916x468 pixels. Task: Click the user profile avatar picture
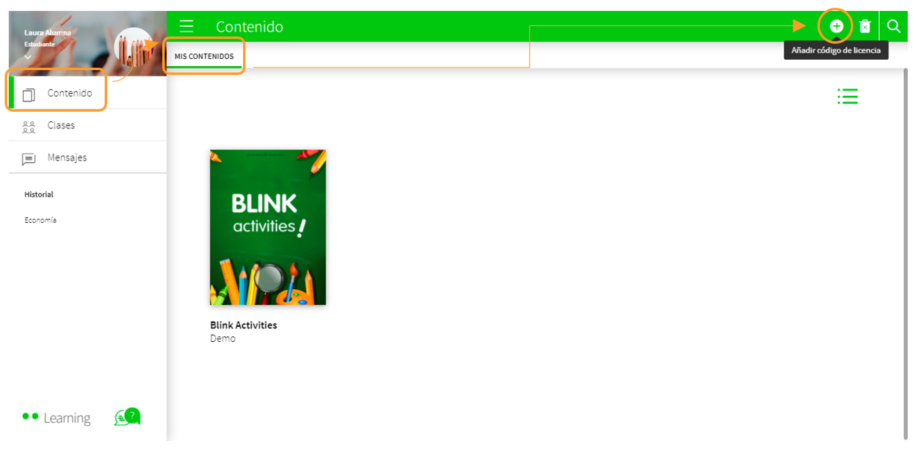135,47
